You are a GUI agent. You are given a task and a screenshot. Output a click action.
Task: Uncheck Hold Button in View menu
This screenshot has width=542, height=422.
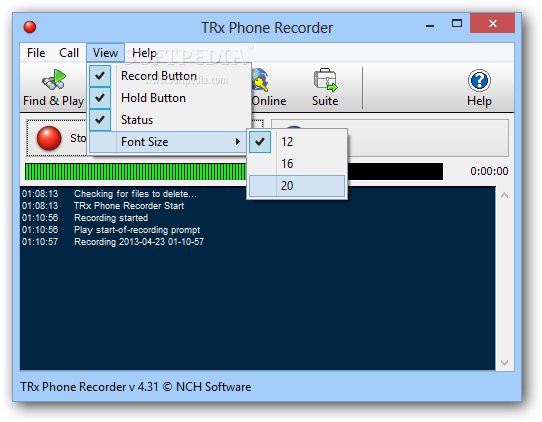point(169,98)
